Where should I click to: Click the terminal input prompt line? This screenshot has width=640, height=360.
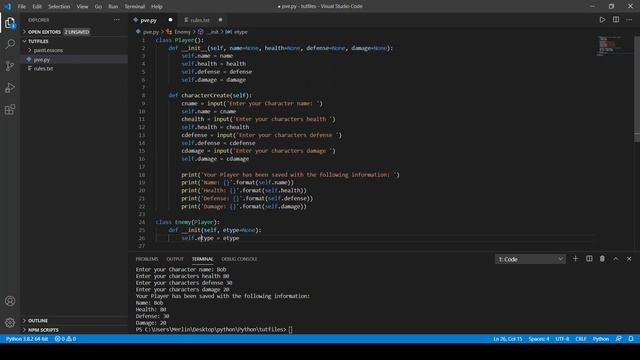point(214,329)
